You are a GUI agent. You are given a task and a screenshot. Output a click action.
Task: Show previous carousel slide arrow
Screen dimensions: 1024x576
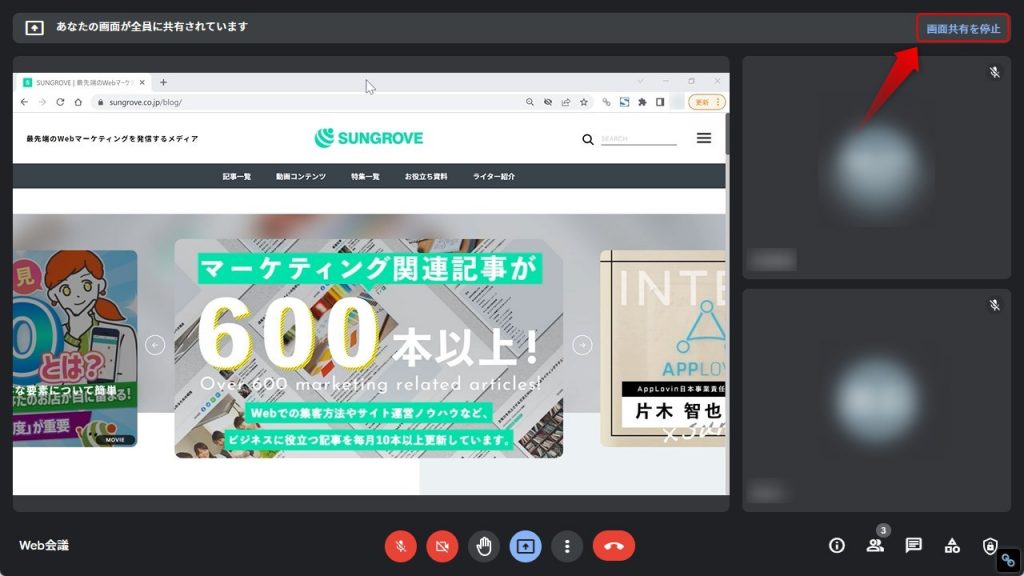click(x=155, y=344)
